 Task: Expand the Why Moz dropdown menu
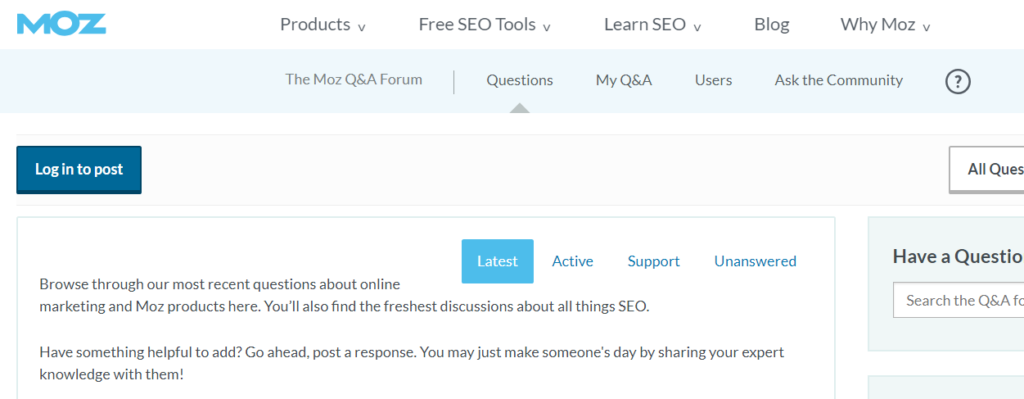(886, 25)
